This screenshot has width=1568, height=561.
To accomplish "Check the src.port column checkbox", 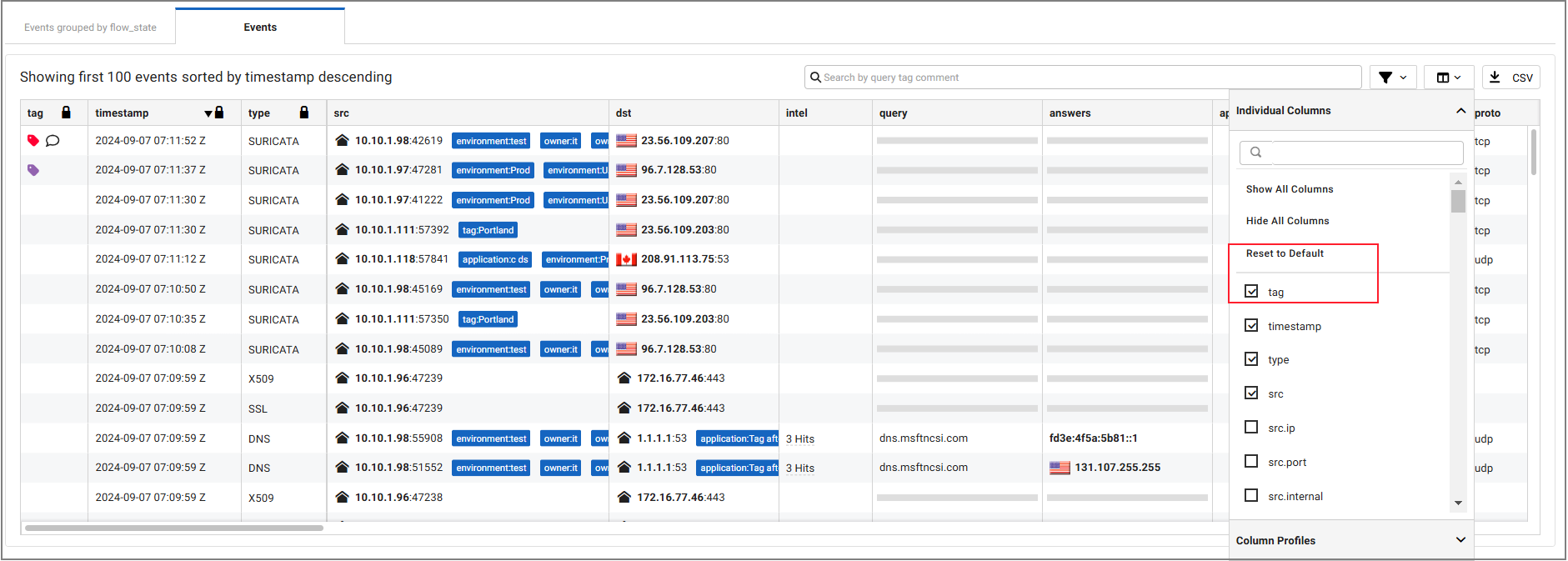I will [x=1251, y=461].
